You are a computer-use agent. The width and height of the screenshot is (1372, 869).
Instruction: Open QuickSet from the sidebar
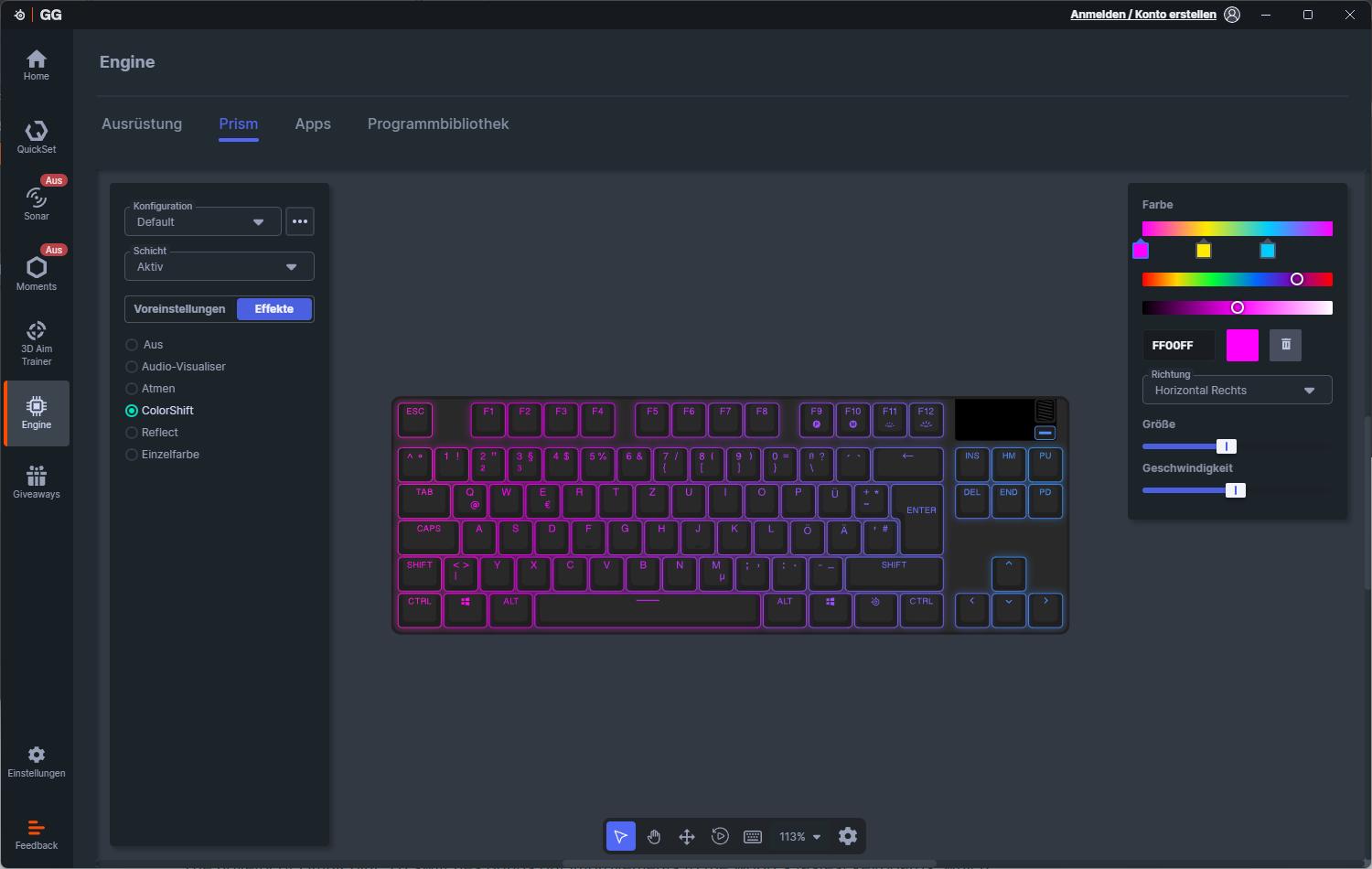pyautogui.click(x=37, y=136)
